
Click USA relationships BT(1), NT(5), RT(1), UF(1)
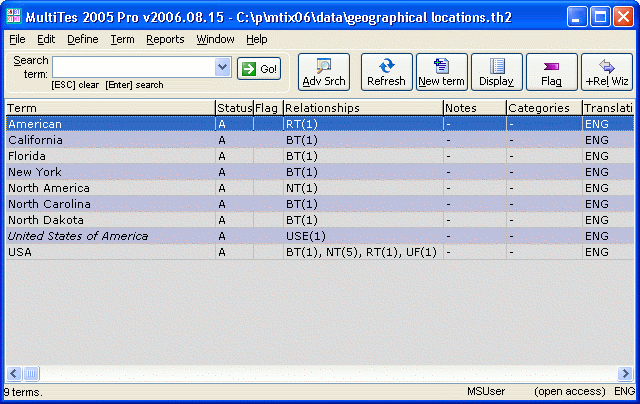(x=361, y=252)
